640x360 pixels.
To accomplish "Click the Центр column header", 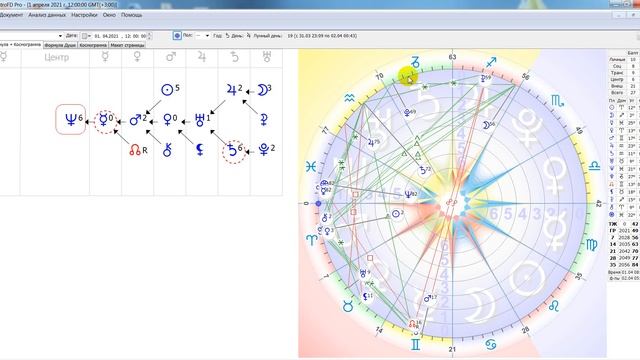I will [x=56, y=58].
